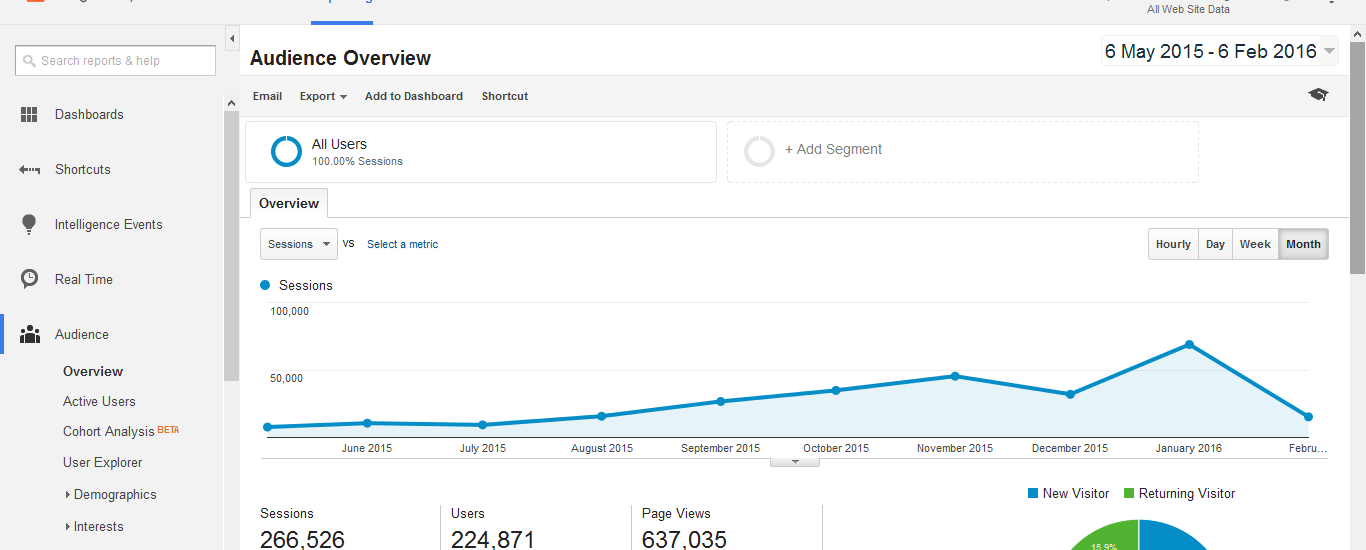This screenshot has width=1366, height=550.
Task: Click Select a metric link
Action: (x=402, y=244)
